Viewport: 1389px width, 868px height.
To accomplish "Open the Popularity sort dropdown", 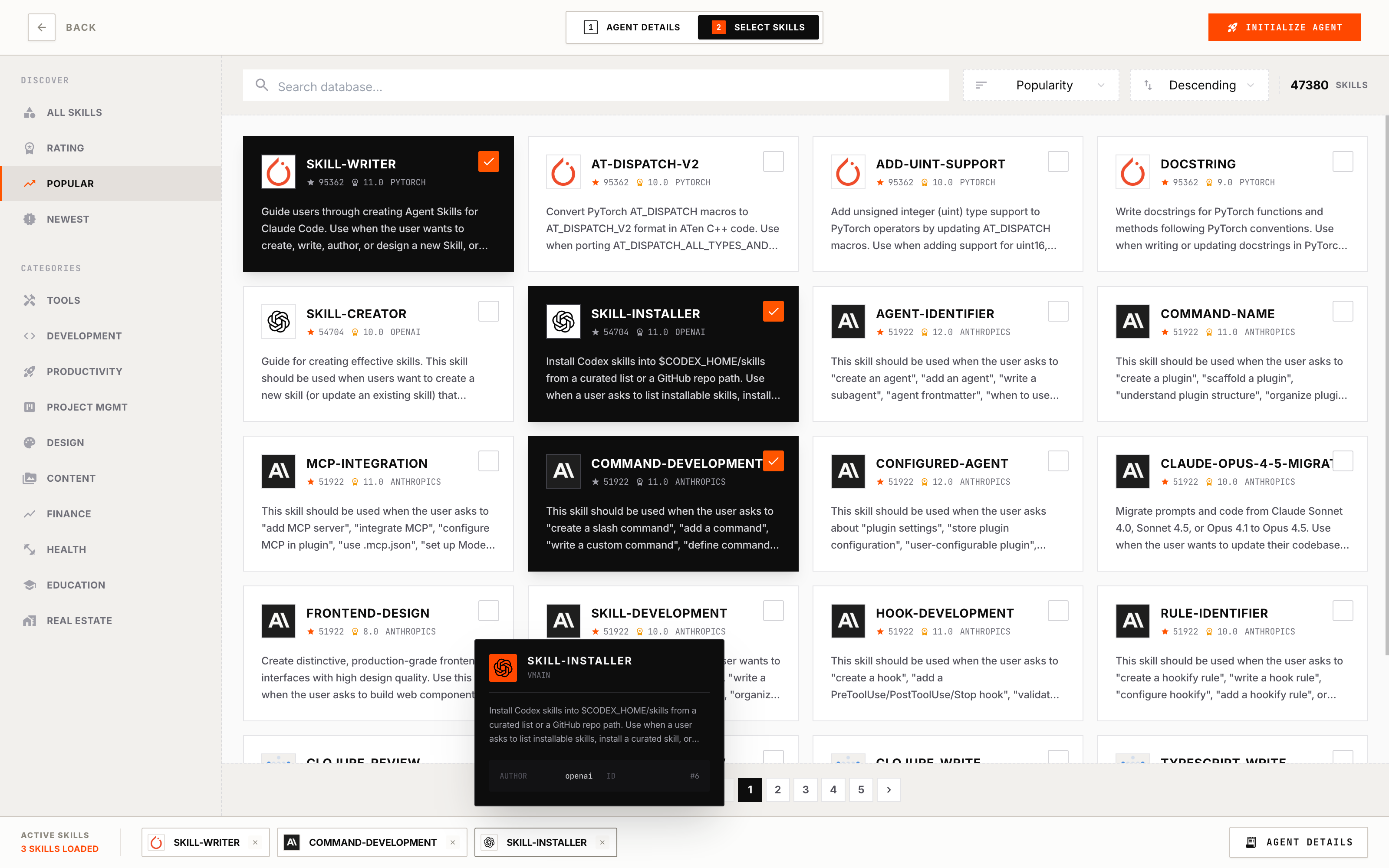I will tap(1040, 85).
